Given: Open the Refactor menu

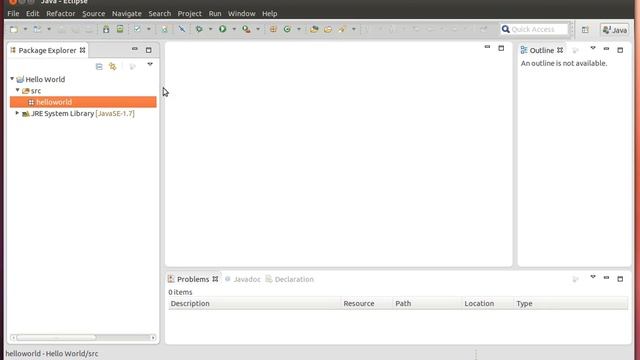Looking at the screenshot, I should coord(60,13).
